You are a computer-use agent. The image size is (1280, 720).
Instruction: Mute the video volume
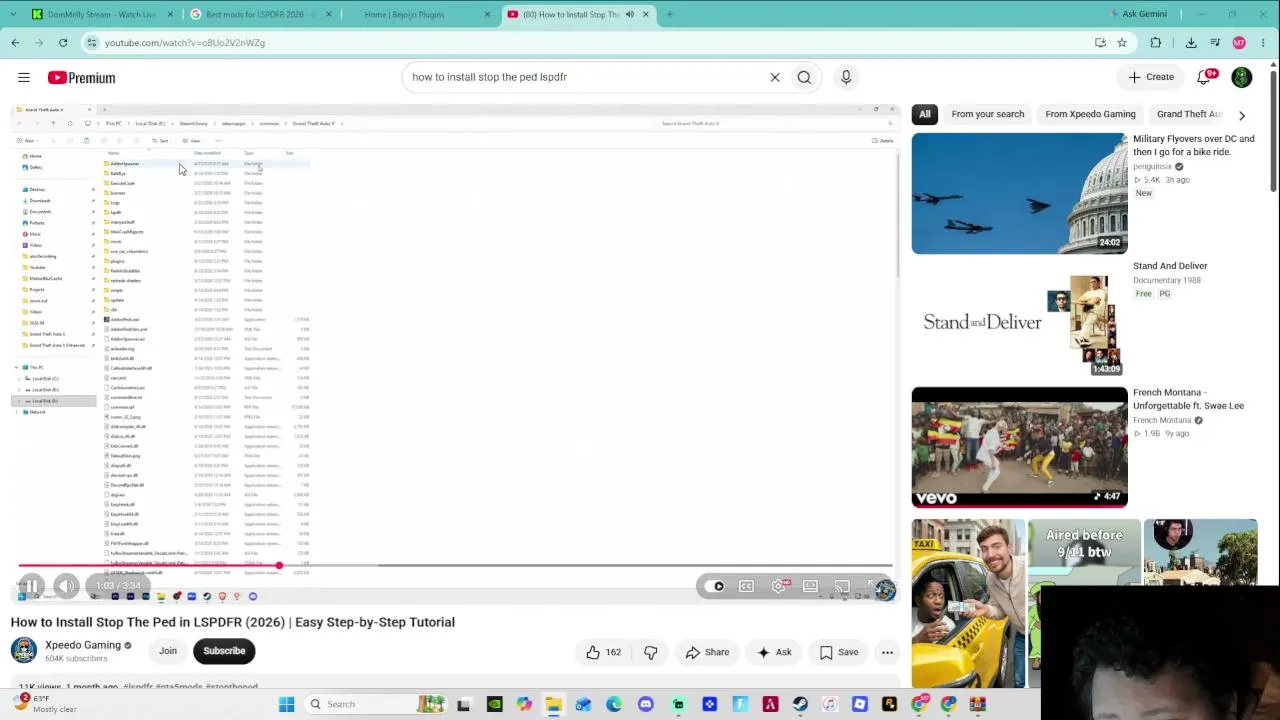click(x=66, y=587)
